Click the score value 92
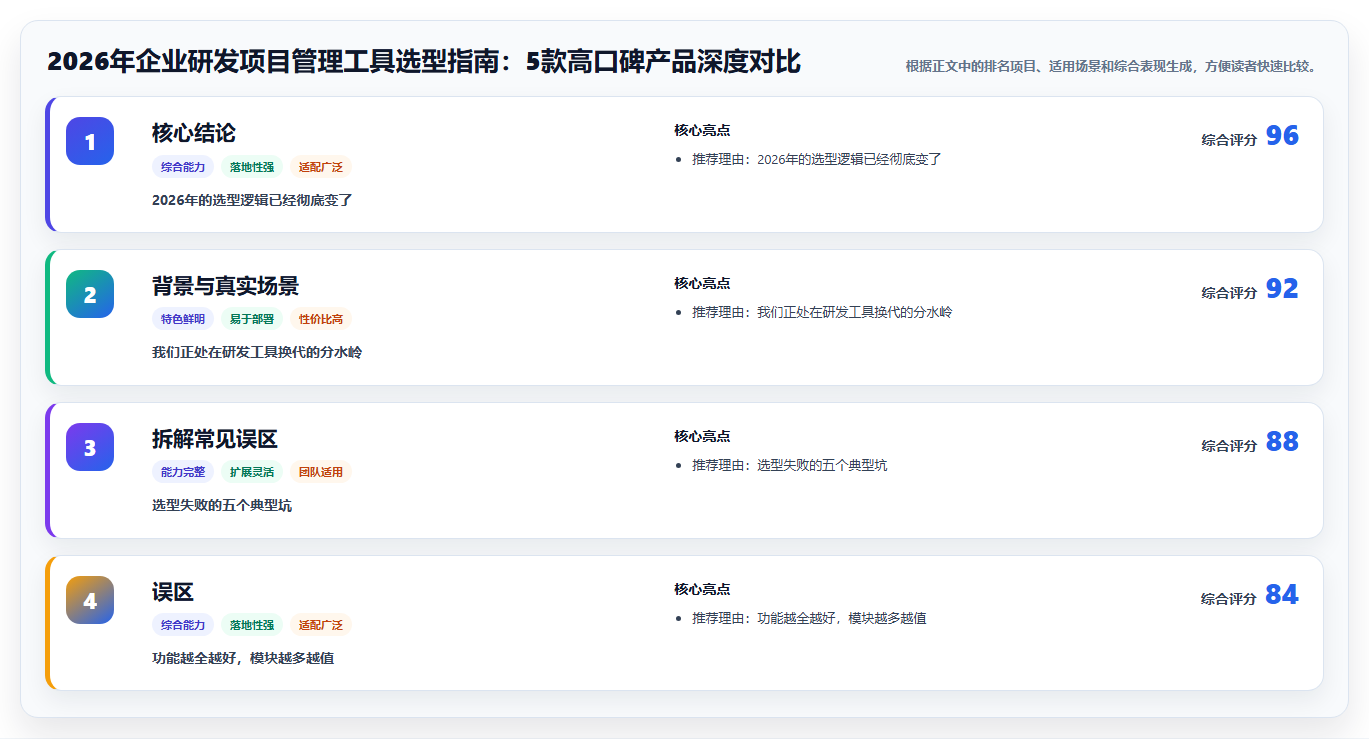The width and height of the screenshot is (1369, 739). [x=1282, y=289]
